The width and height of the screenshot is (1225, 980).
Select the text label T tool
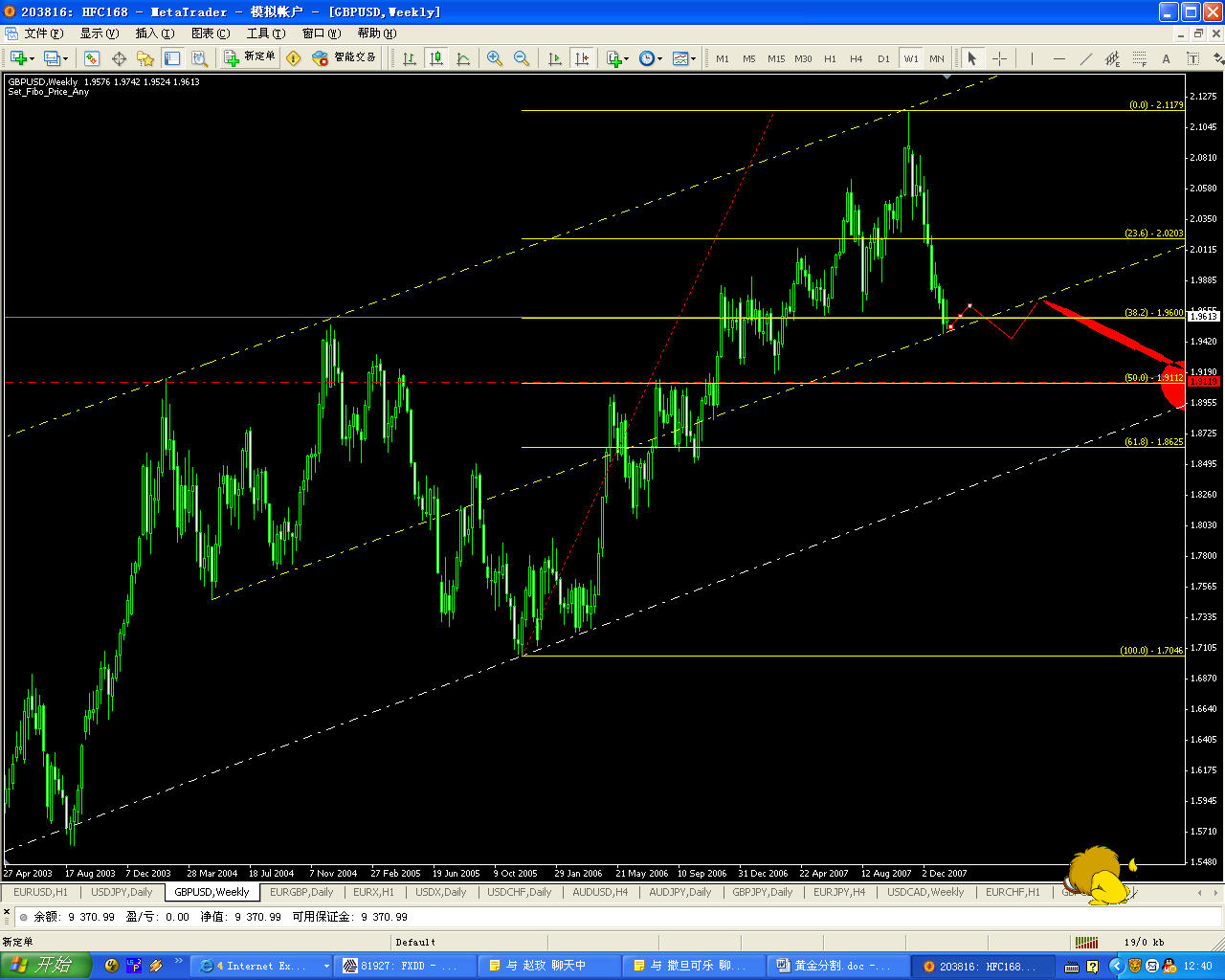pyautogui.click(x=1192, y=58)
